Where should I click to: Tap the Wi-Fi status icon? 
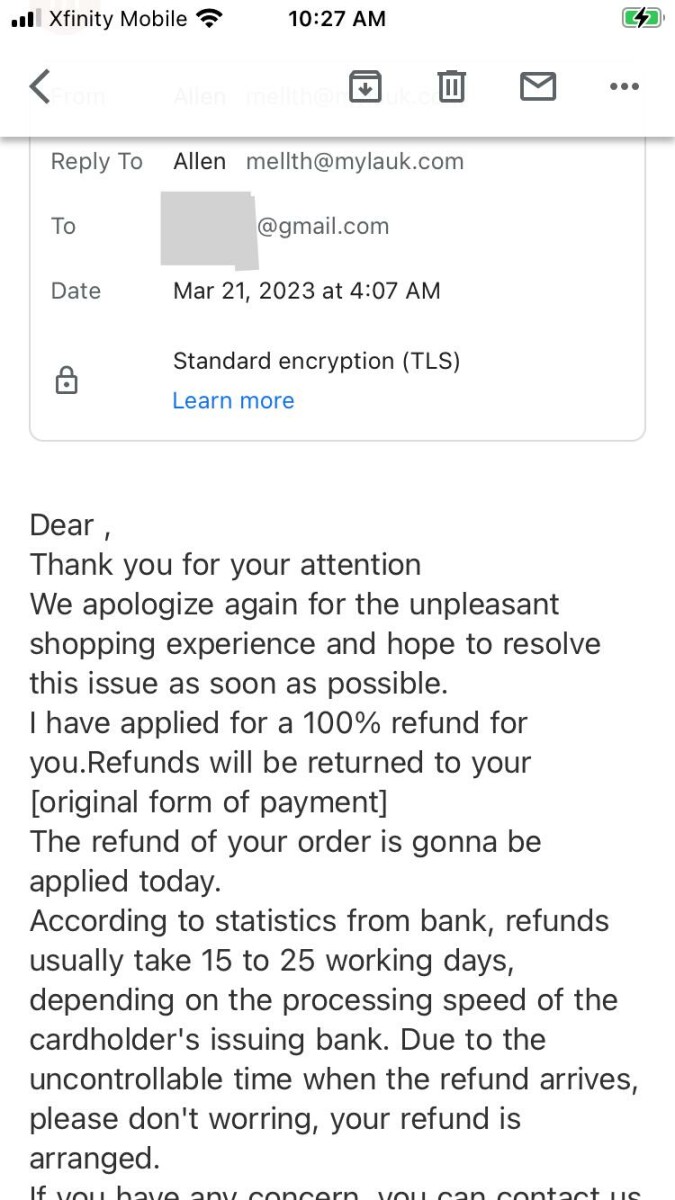tap(210, 18)
